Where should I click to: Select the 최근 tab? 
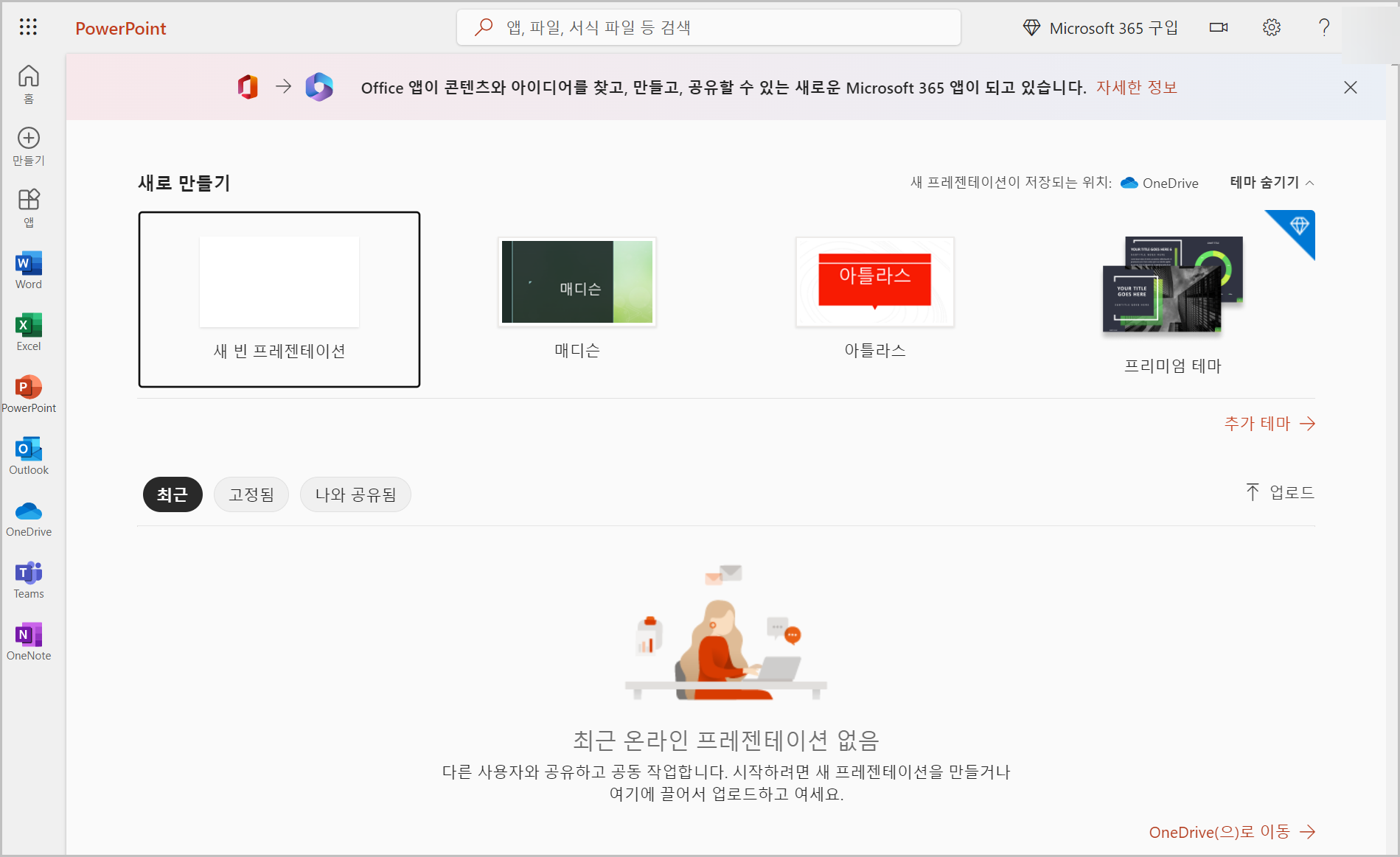point(173,494)
